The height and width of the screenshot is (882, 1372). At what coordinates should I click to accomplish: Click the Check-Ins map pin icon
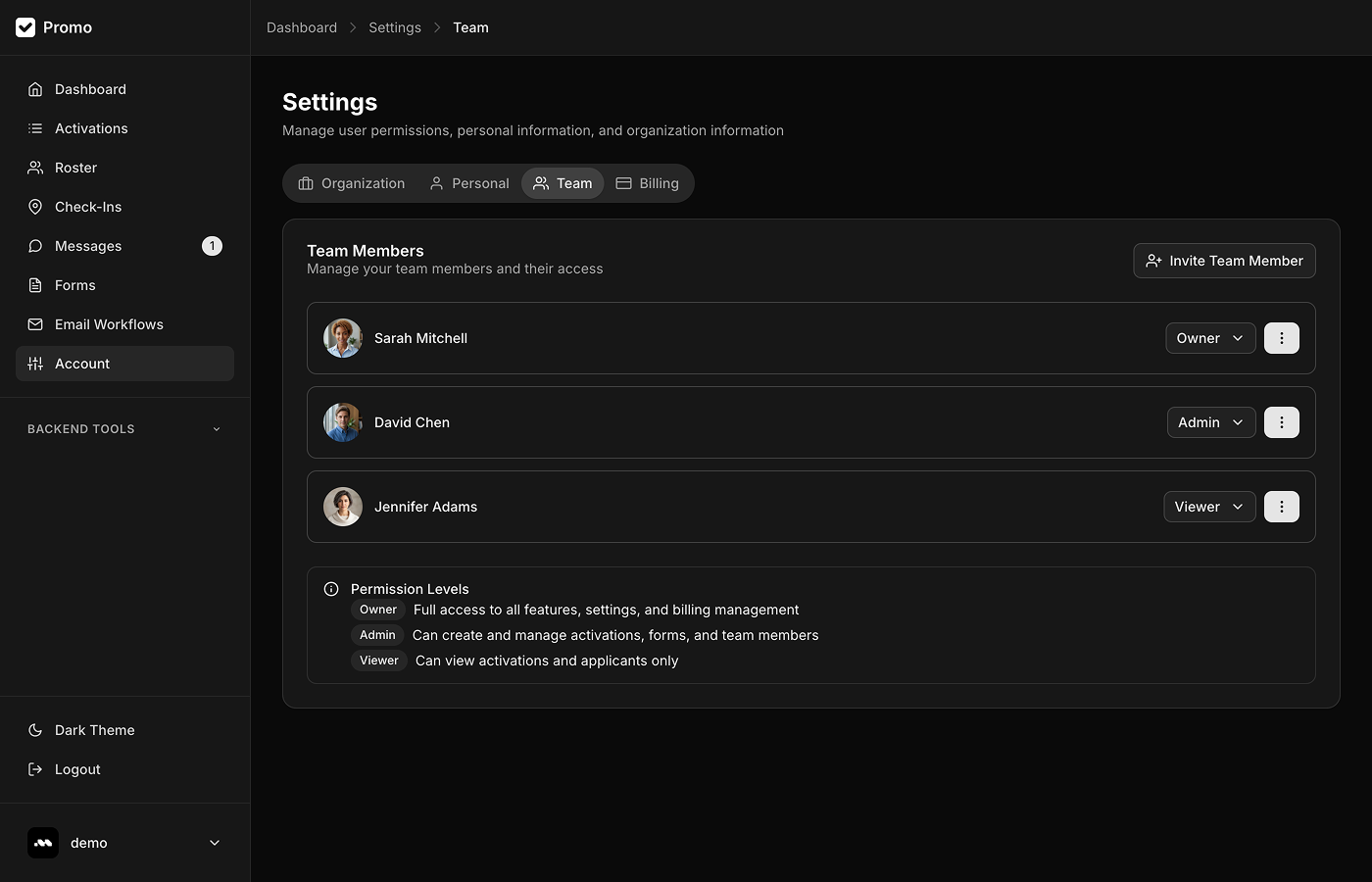[35, 207]
